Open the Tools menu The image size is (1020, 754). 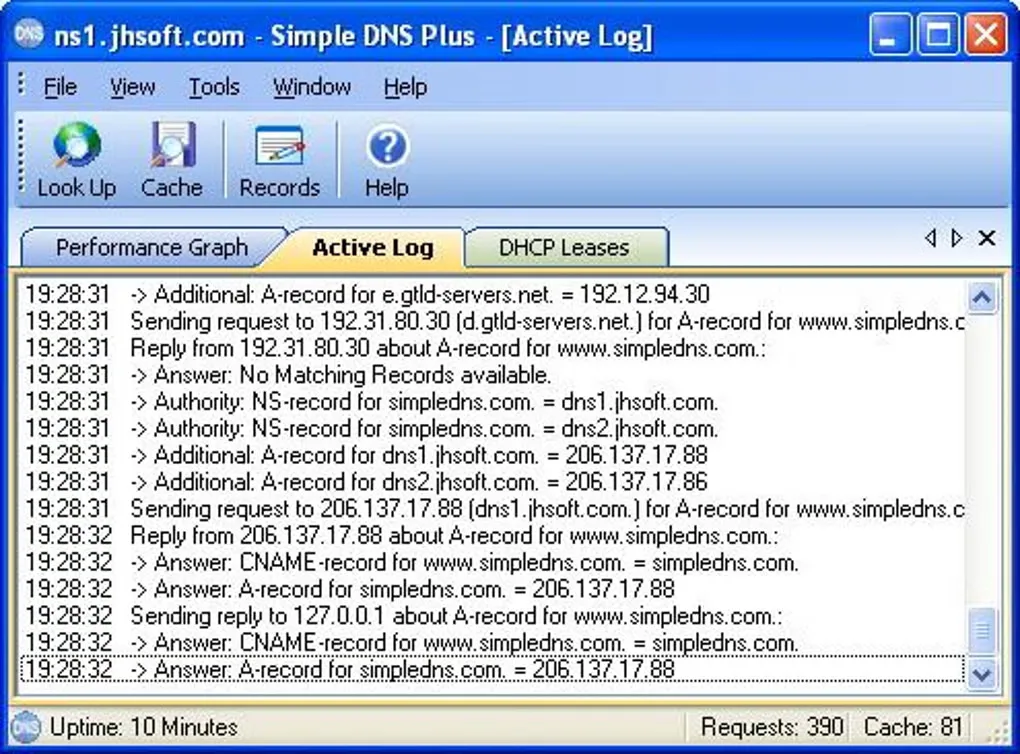(x=214, y=87)
